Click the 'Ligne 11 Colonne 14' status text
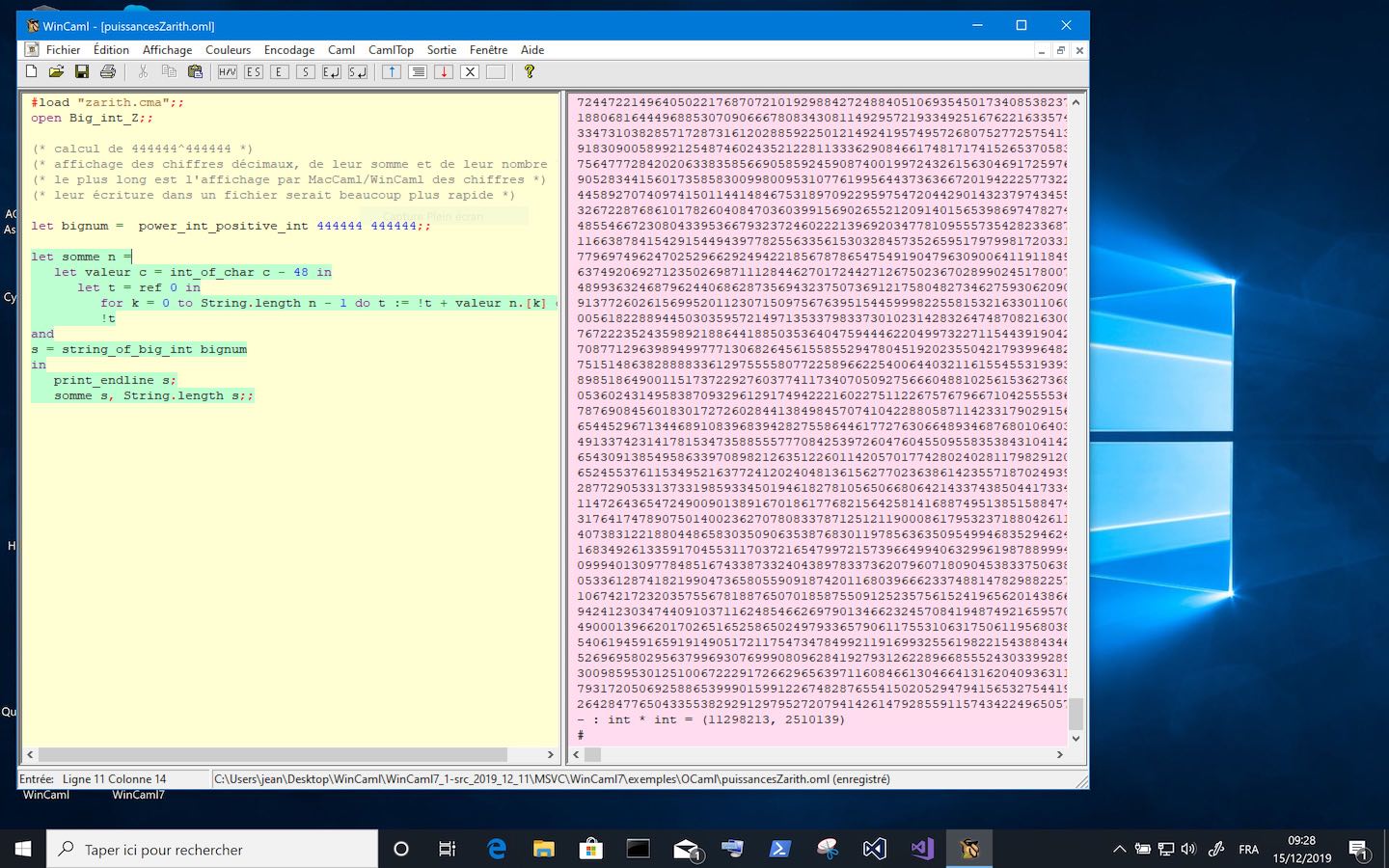Image resolution: width=1389 pixels, height=868 pixels. (x=114, y=779)
